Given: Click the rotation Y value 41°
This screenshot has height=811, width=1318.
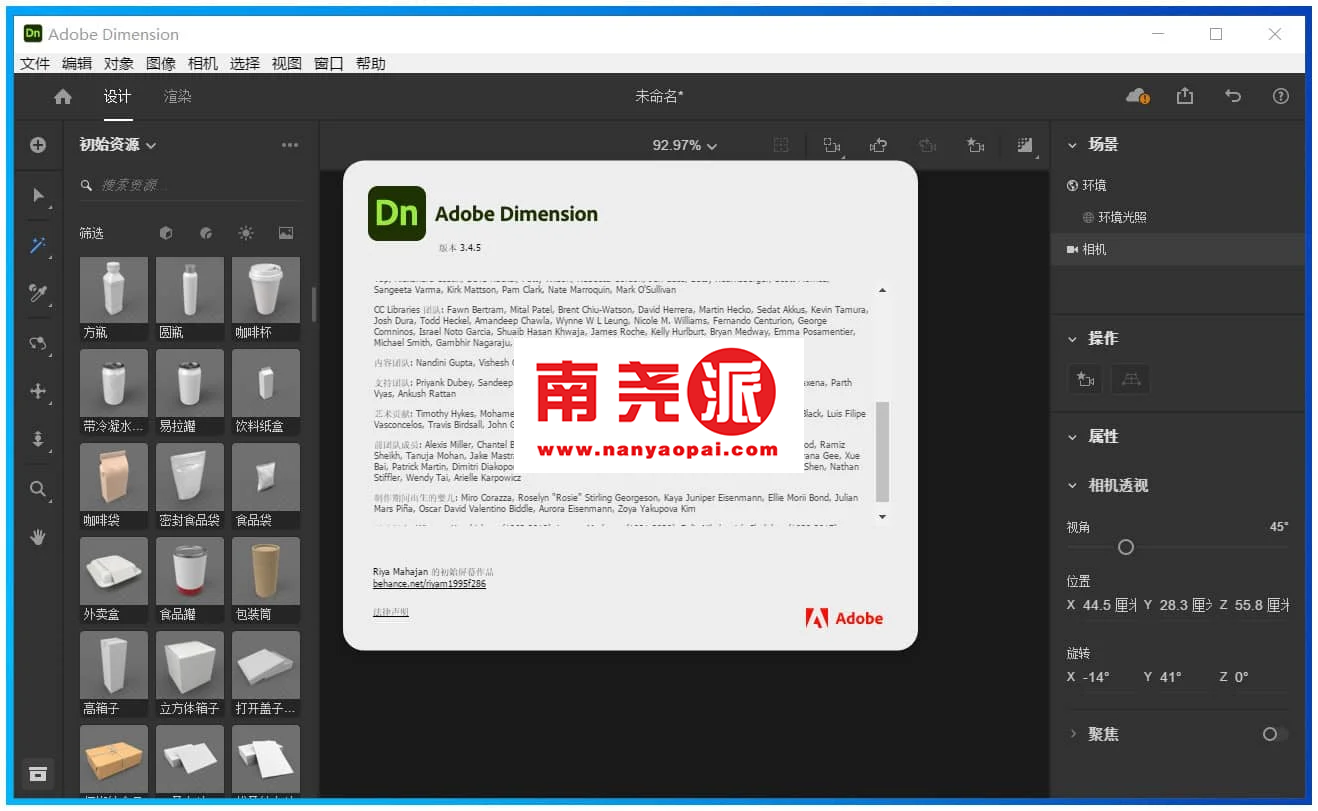Looking at the screenshot, I should coord(1171,677).
